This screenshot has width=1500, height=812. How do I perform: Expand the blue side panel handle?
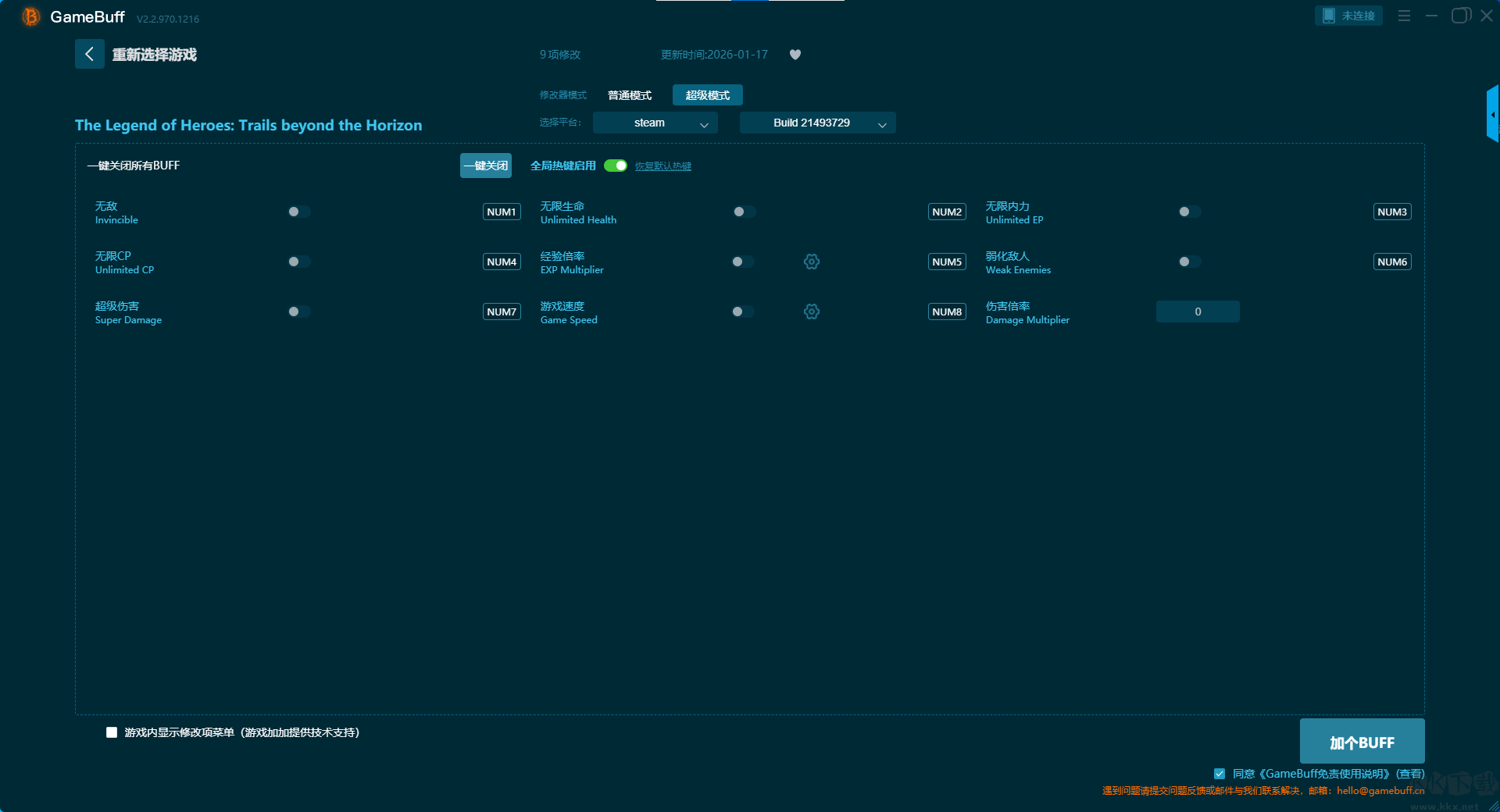(1492, 114)
